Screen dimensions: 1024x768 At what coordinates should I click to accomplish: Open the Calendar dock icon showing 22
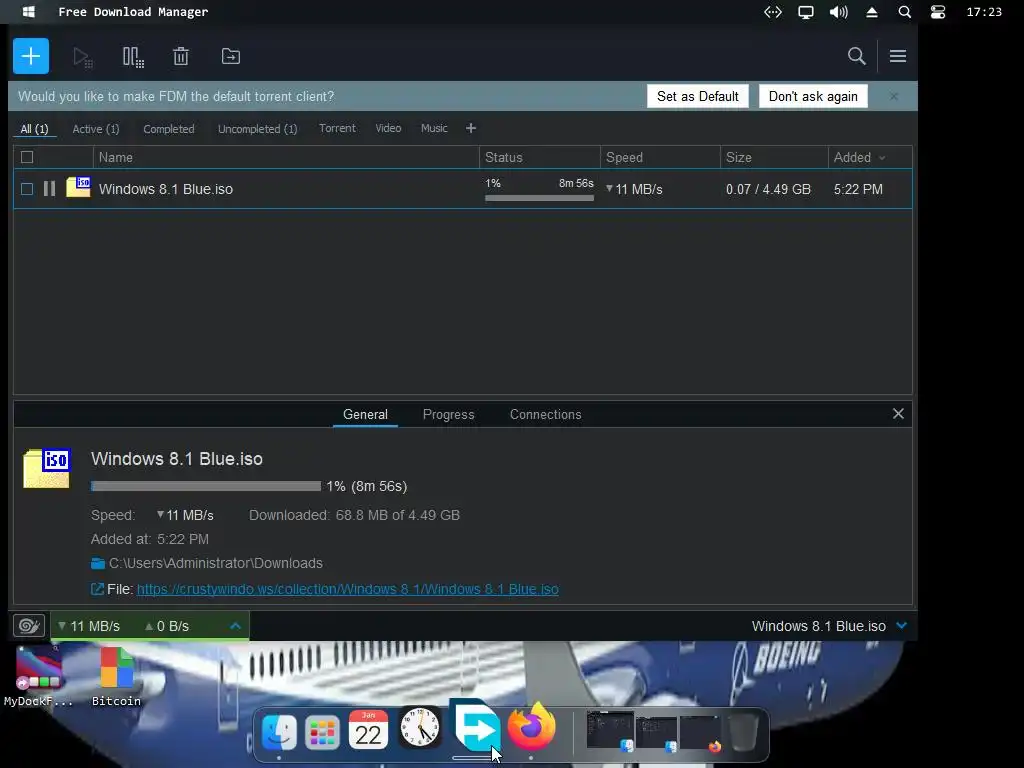coord(368,730)
